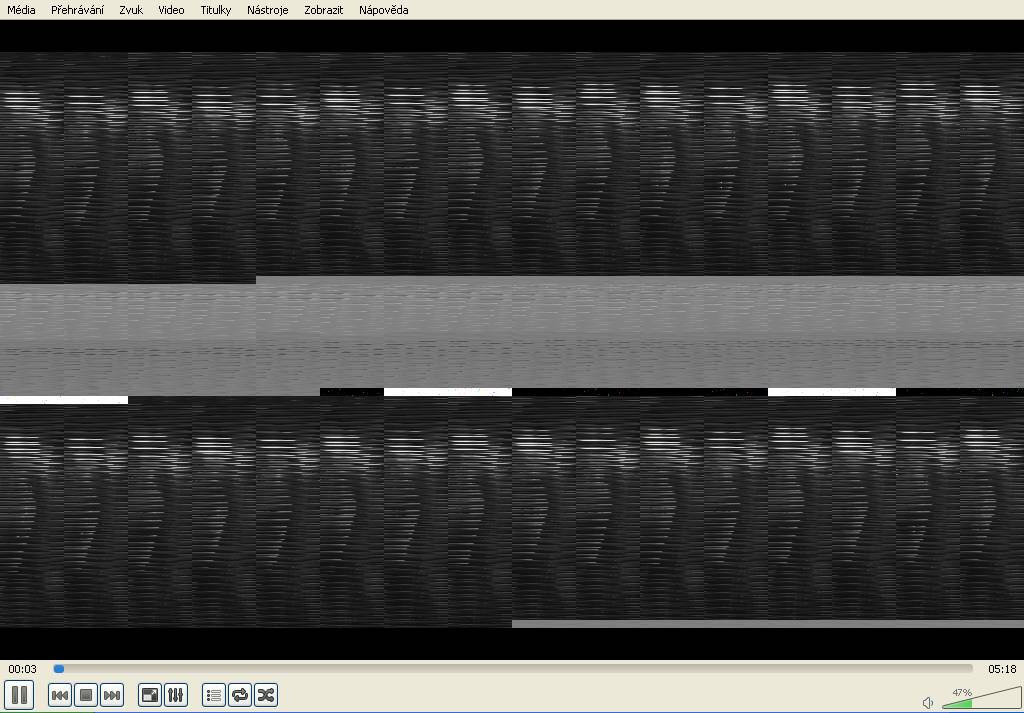Screen dimensions: 1024x713
Task: Open the Přehrávání menu
Action: 77,10
